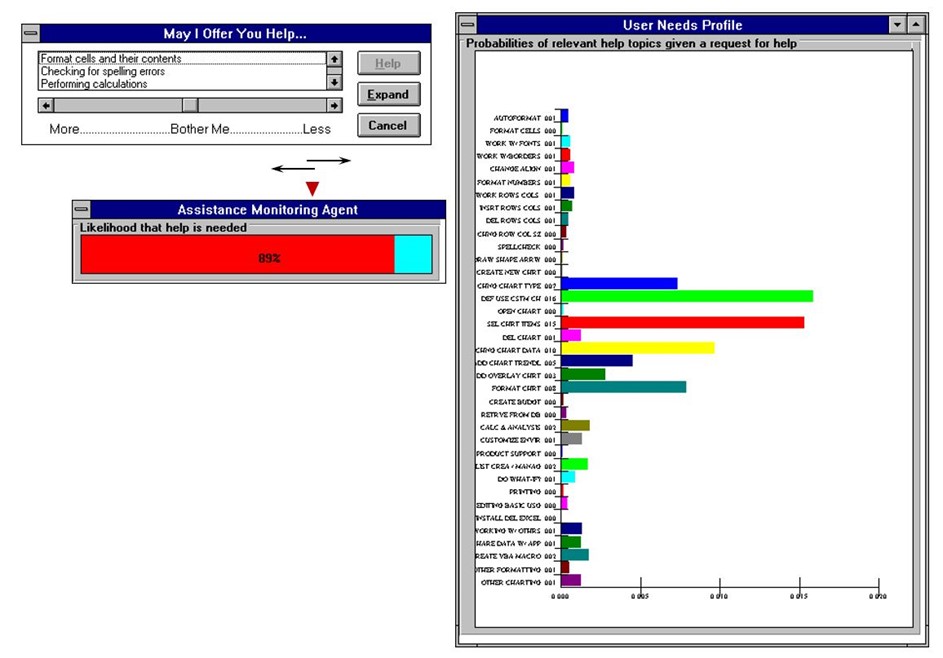This screenshot has height=658, width=943.
Task: Select 'Format cells and their contents' topic
Action: [x=111, y=59]
